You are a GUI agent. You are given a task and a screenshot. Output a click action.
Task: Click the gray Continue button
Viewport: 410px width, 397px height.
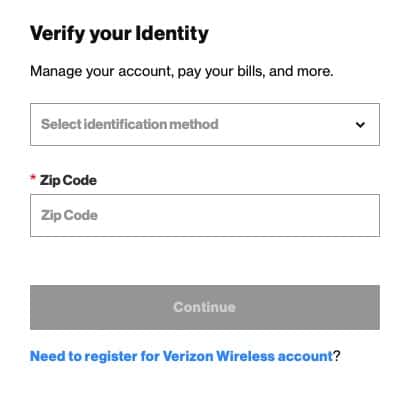click(x=205, y=307)
